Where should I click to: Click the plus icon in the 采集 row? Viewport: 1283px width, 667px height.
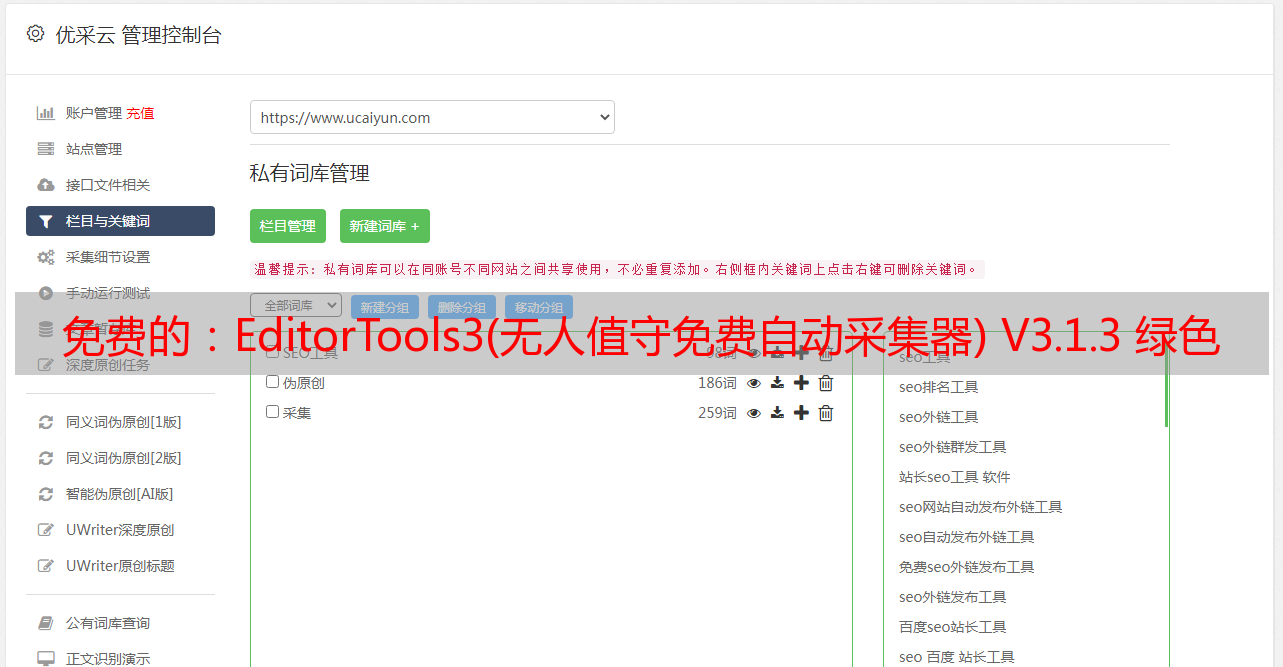tap(801, 413)
